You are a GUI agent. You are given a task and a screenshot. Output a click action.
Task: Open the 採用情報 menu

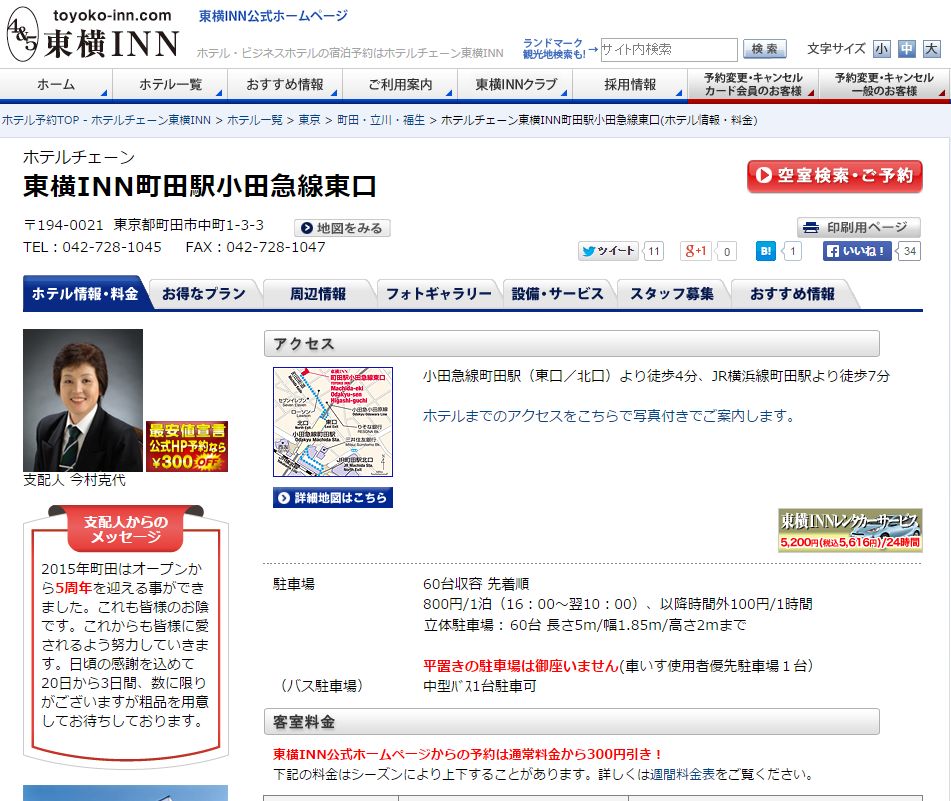(x=630, y=84)
